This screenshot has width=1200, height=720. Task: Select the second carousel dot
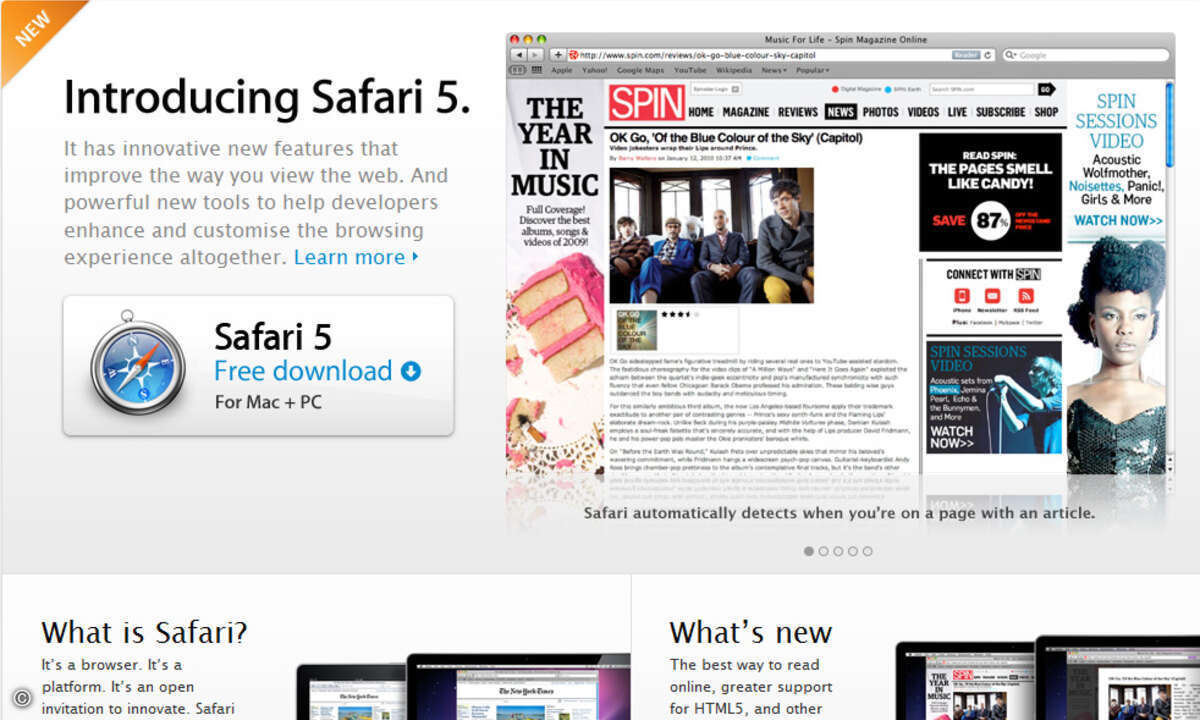tap(823, 551)
